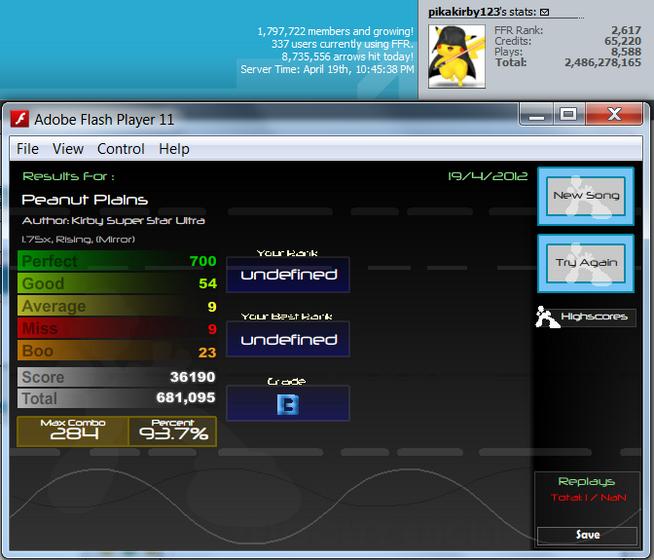Open the Control menu
The width and height of the screenshot is (654, 560).
(x=121, y=149)
